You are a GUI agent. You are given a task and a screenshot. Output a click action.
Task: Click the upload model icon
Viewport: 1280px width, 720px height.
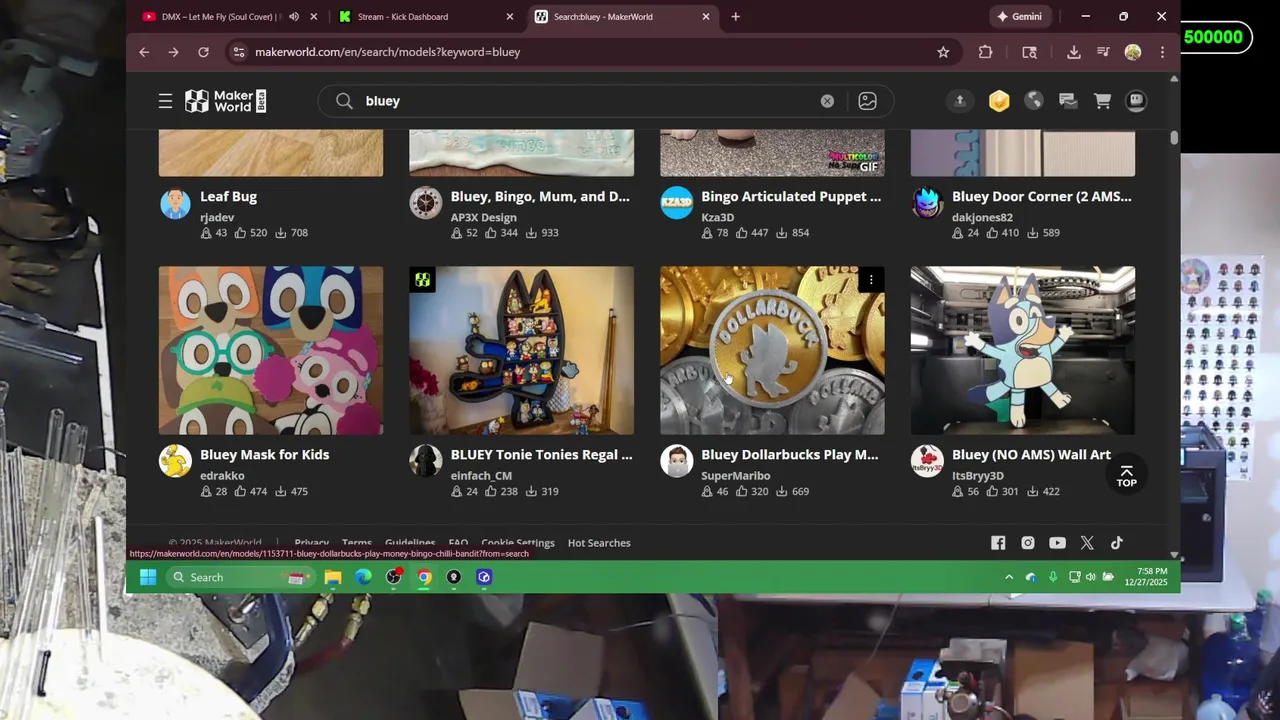click(x=960, y=101)
